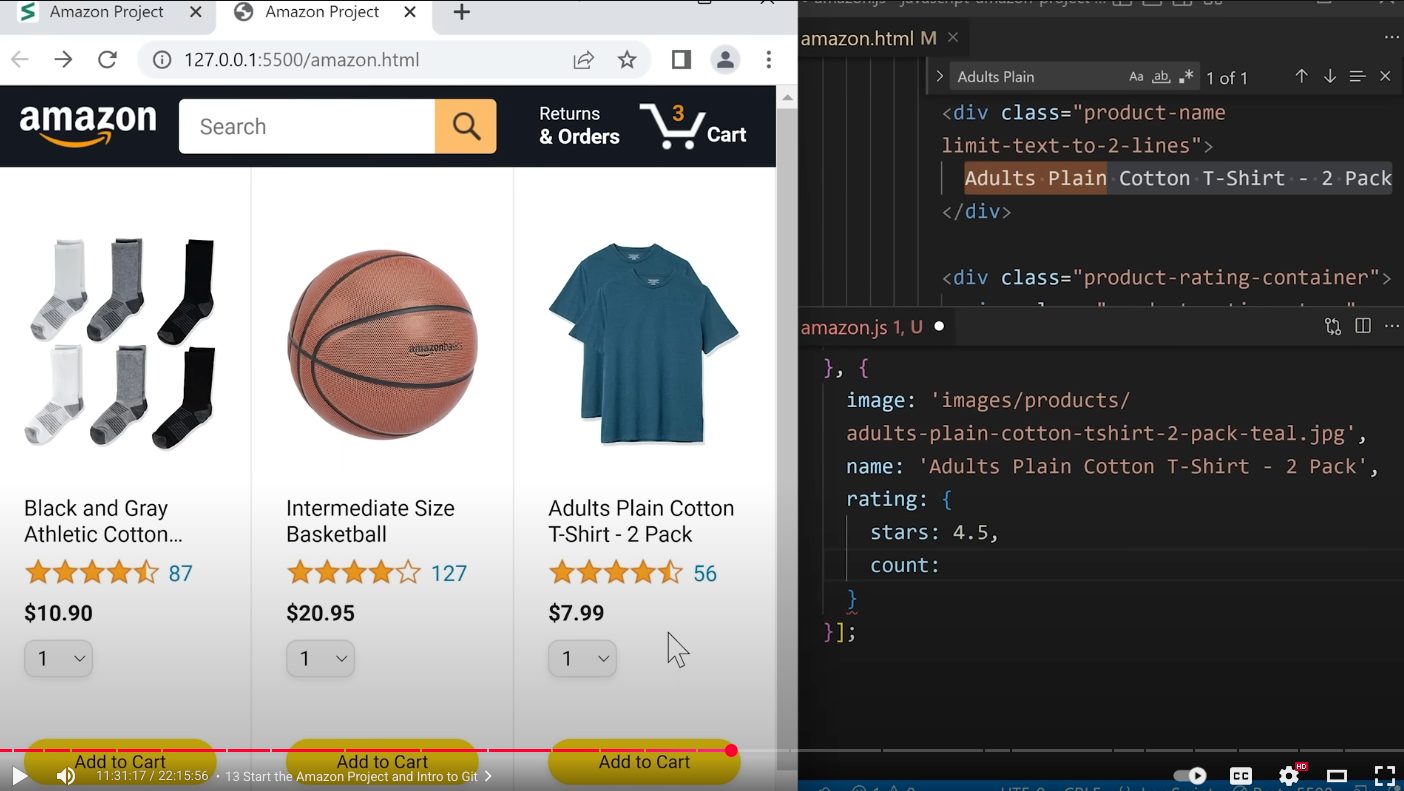Bookmark this page with the star icon

627,60
